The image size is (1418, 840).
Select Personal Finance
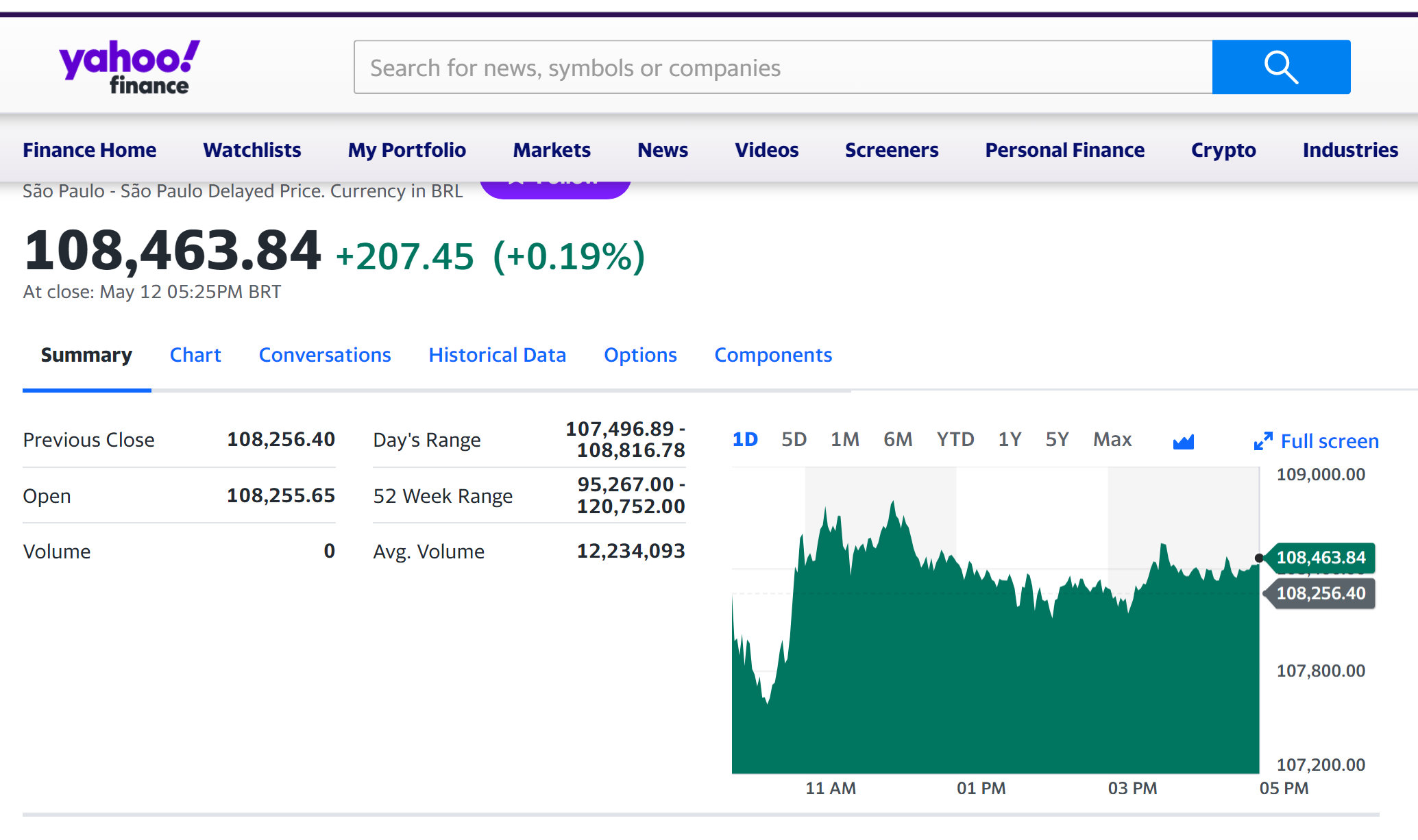coord(1065,150)
